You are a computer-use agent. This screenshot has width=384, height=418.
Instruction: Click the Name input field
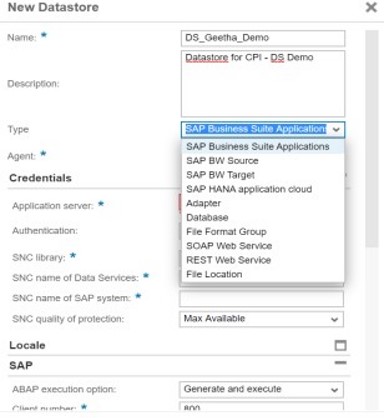(x=263, y=38)
